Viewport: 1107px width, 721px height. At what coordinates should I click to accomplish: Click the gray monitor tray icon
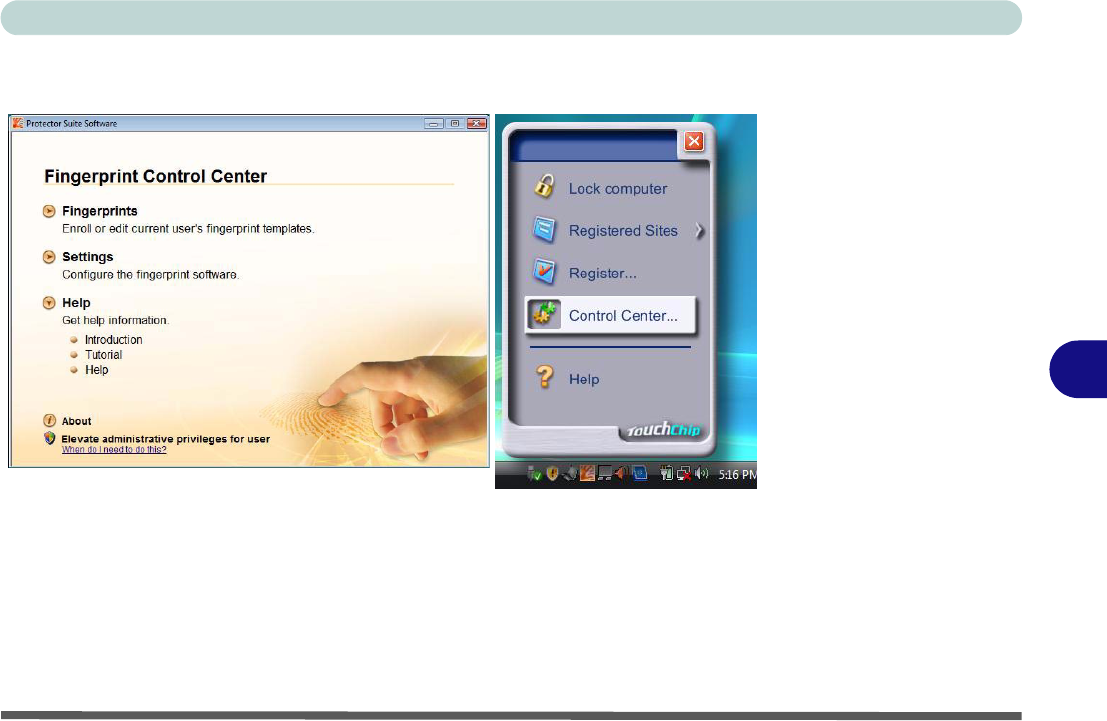point(604,473)
